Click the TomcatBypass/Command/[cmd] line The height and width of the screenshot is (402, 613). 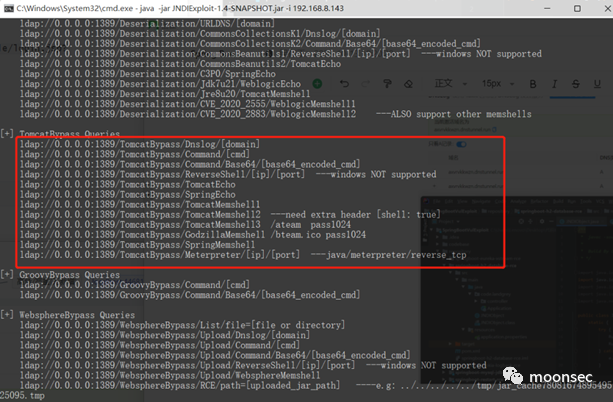tap(135, 154)
